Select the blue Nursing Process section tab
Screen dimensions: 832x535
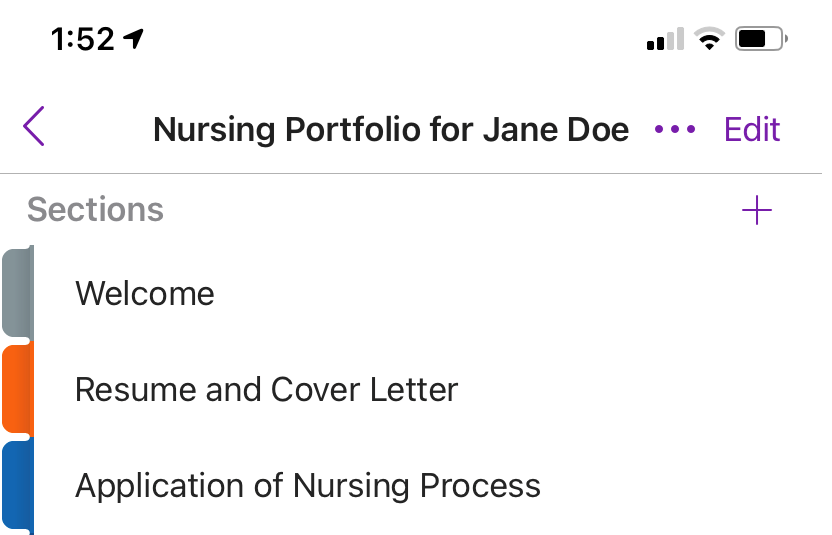[x=18, y=485]
